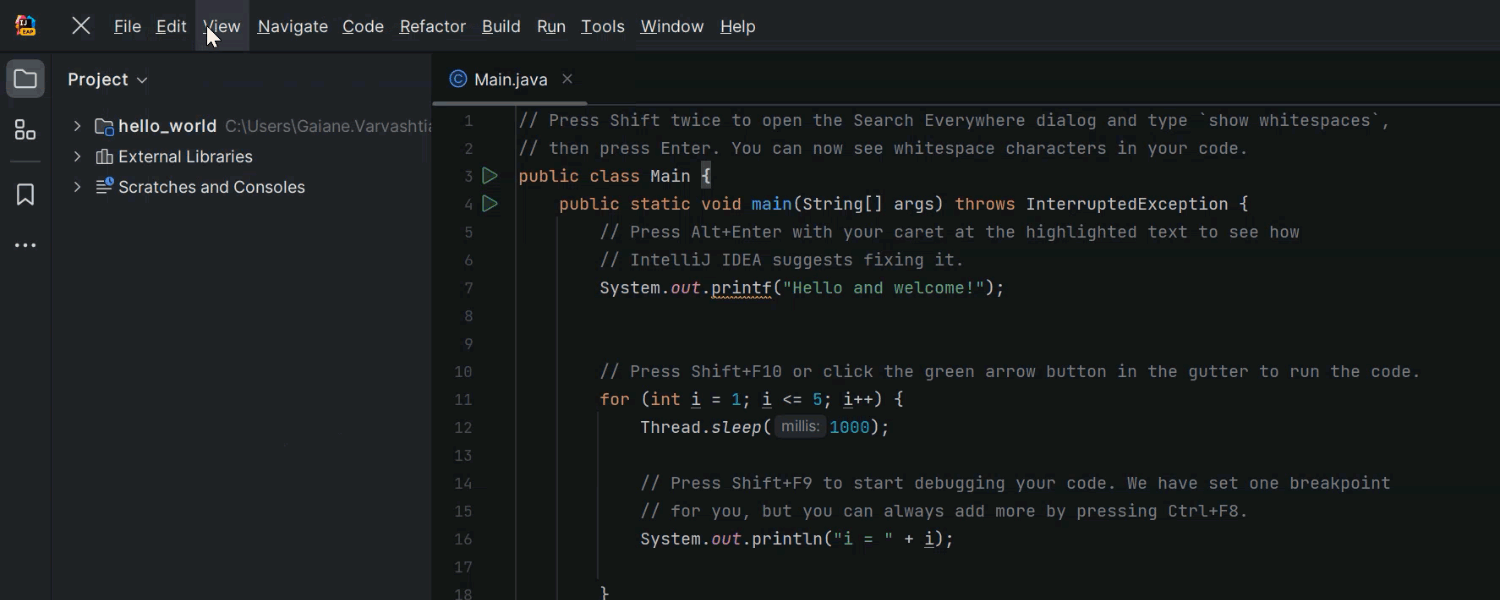This screenshot has height=600, width=1500.
Task: Open the Help menu
Action: coord(737,26)
